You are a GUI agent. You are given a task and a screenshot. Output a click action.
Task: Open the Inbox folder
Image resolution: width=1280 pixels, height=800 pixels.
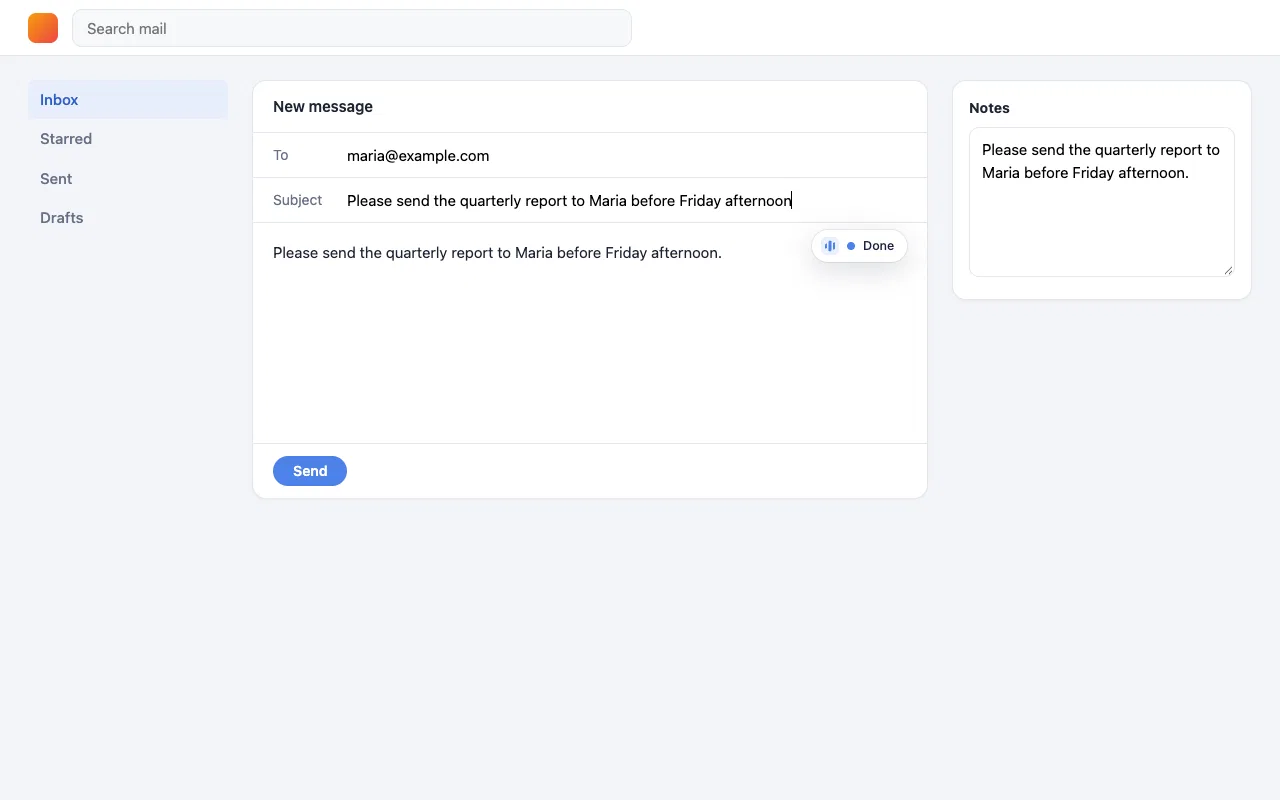128,100
